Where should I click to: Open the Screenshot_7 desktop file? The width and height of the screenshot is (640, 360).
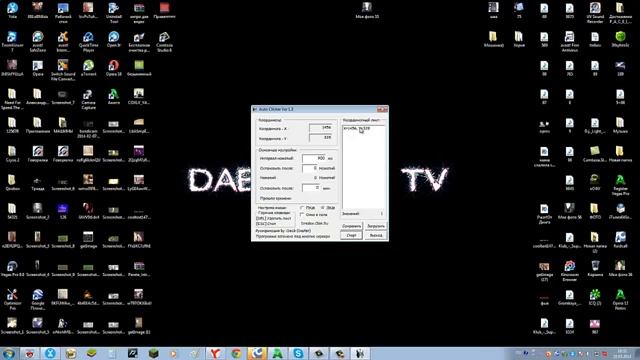[x=63, y=97]
